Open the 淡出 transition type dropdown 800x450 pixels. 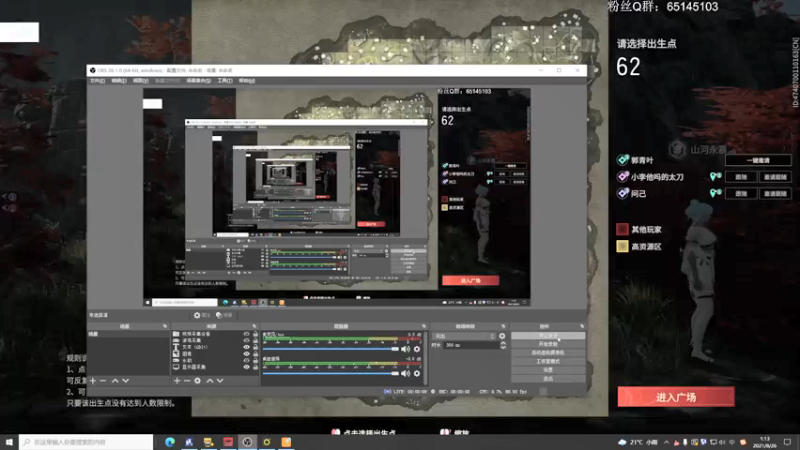pyautogui.click(x=464, y=336)
